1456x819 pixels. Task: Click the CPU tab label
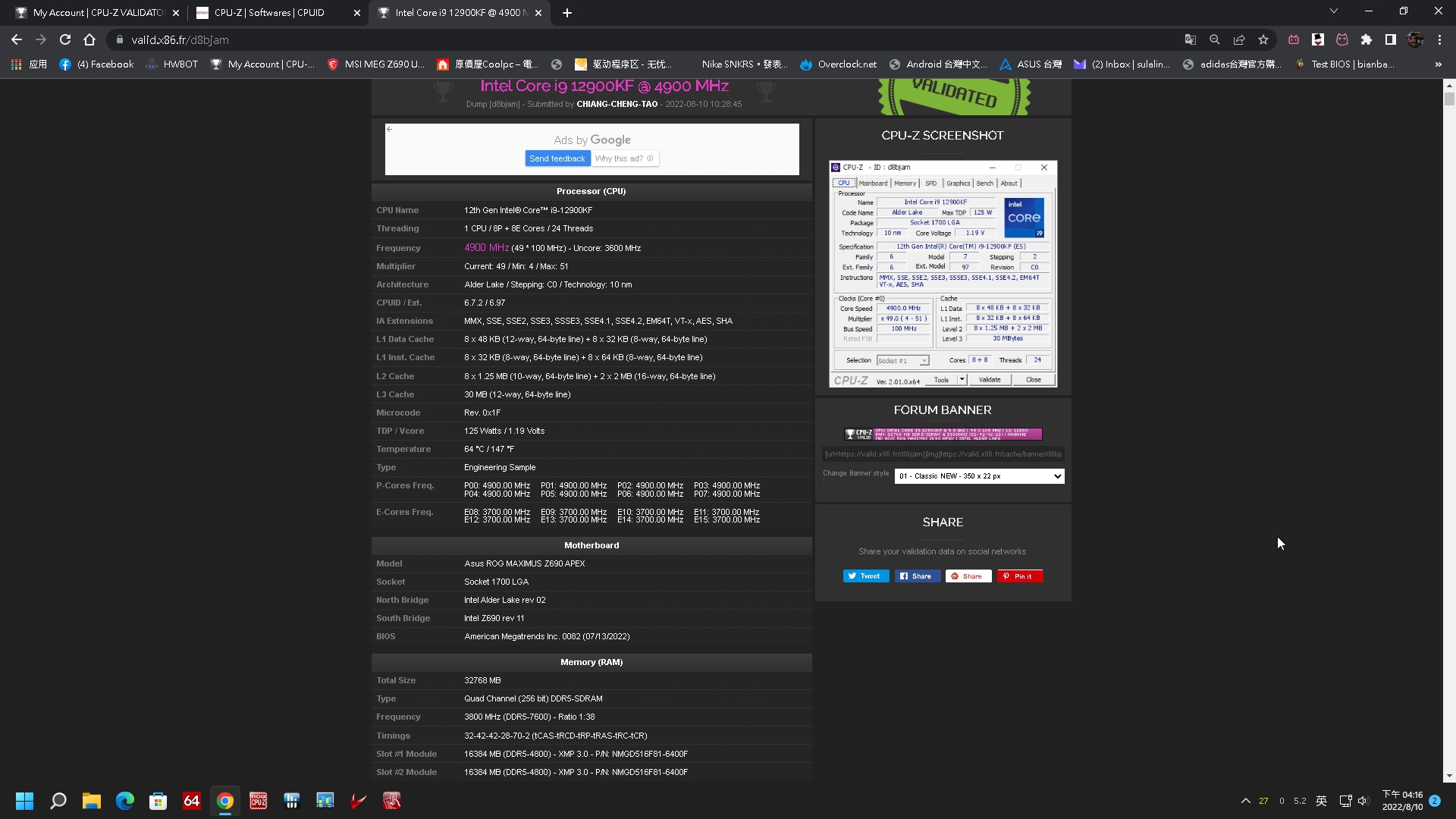click(843, 182)
